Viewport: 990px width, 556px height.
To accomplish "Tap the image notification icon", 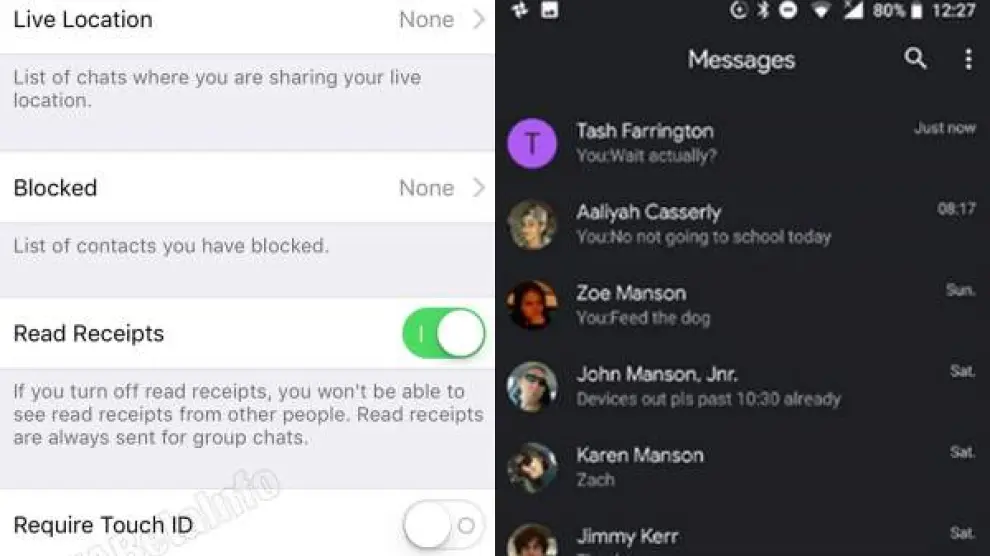I will click(549, 10).
